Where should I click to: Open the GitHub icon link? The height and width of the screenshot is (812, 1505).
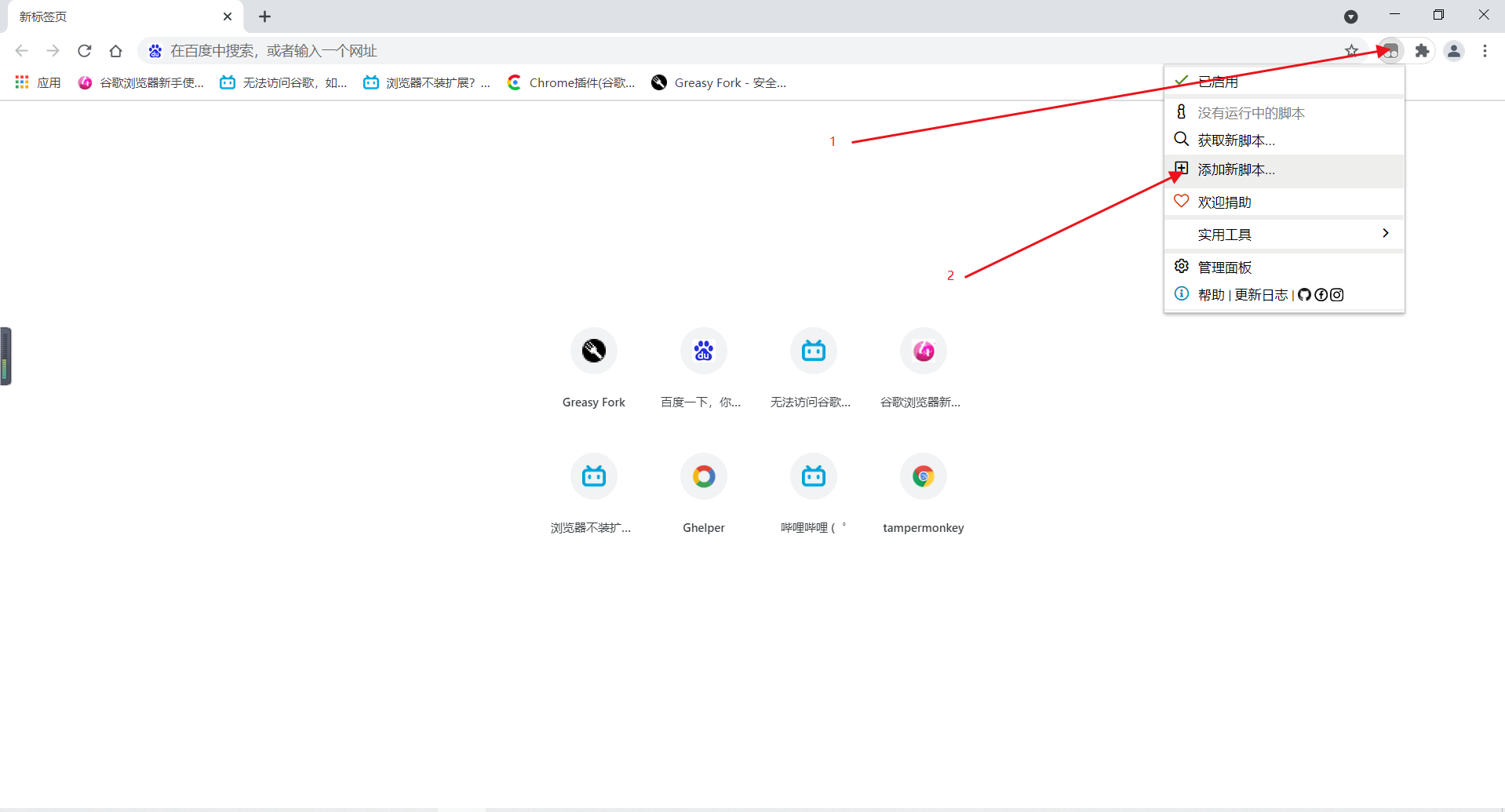1304,295
